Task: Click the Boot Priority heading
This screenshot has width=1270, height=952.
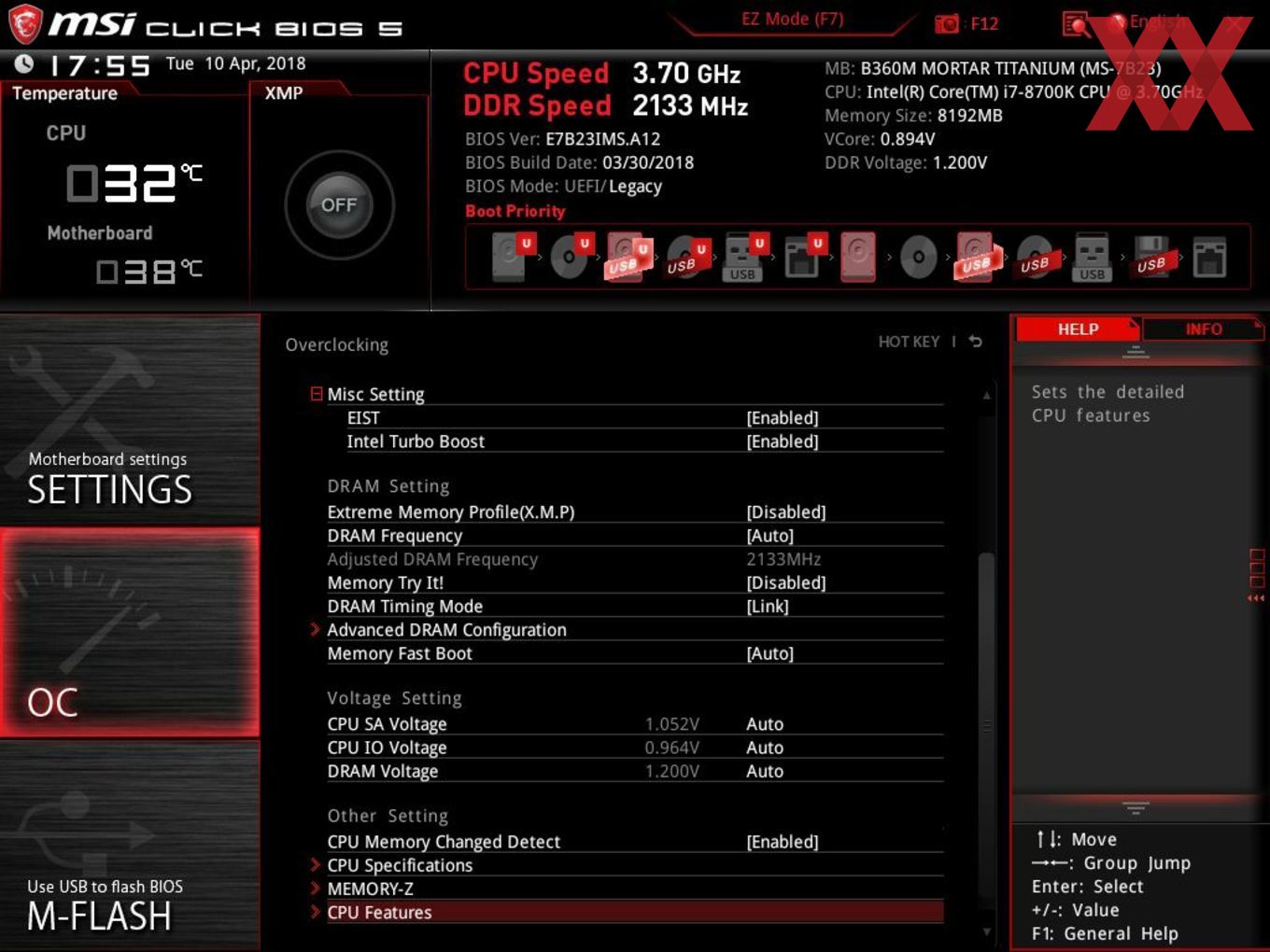Action: coord(515,211)
